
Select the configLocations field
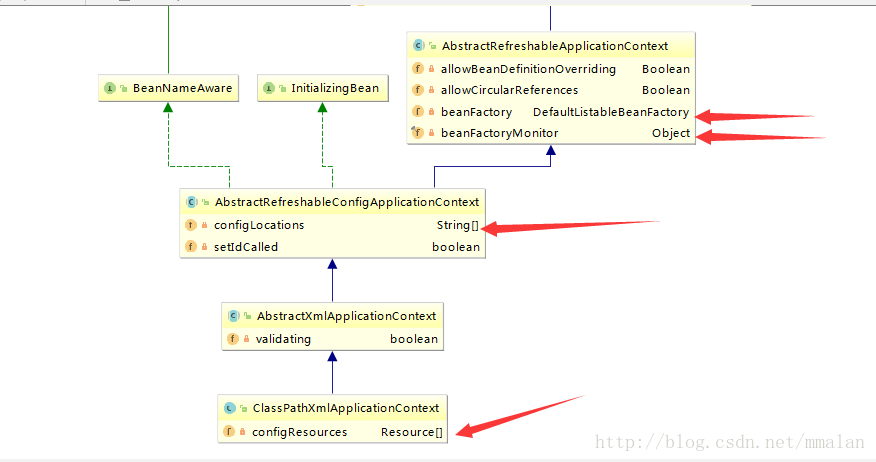(332, 225)
